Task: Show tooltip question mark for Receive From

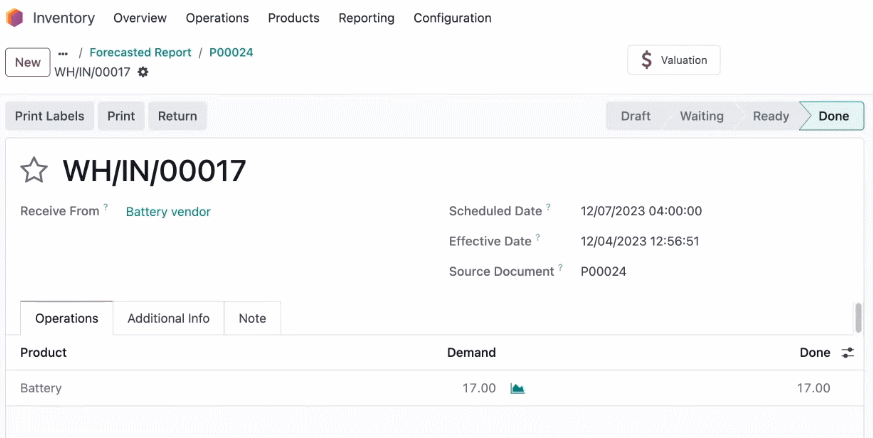Action: [x=106, y=206]
